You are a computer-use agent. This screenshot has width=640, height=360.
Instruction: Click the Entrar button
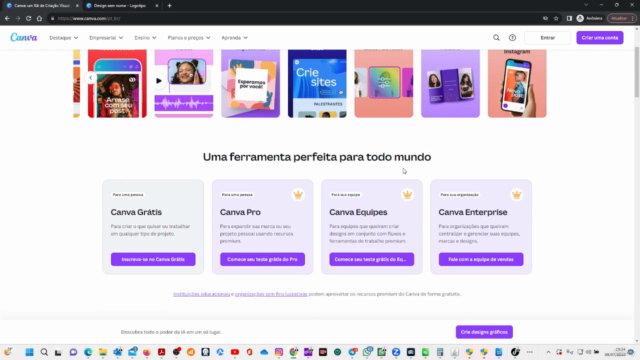tap(547, 38)
